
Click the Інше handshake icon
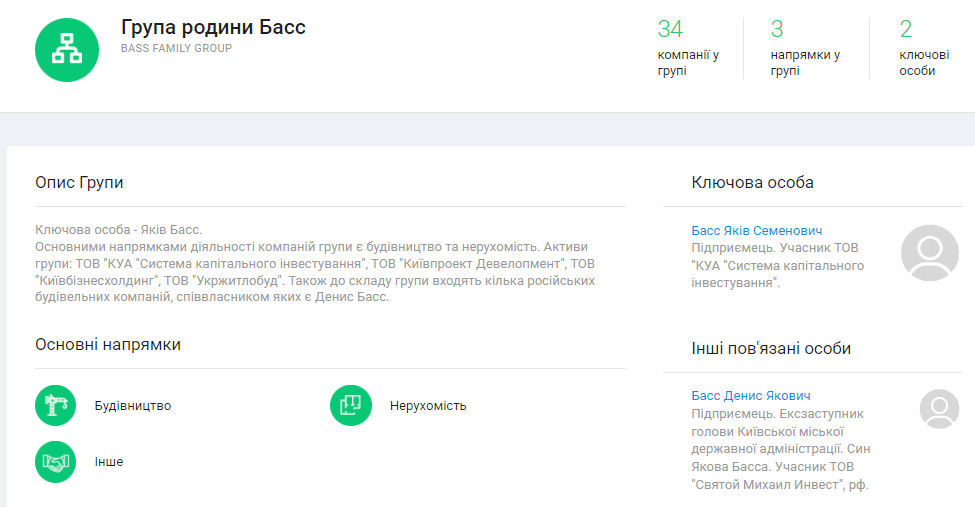tap(56, 461)
